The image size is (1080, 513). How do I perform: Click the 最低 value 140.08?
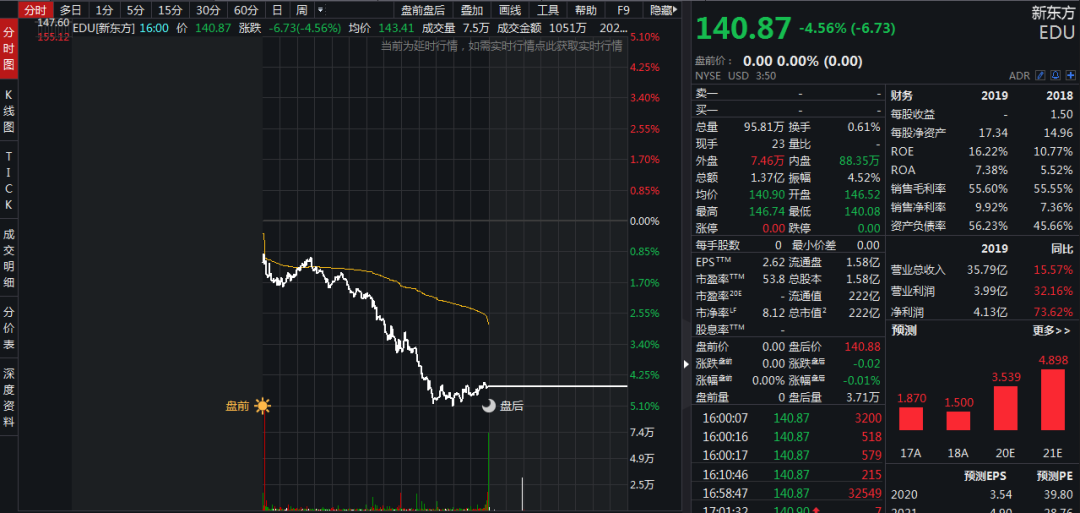862,211
